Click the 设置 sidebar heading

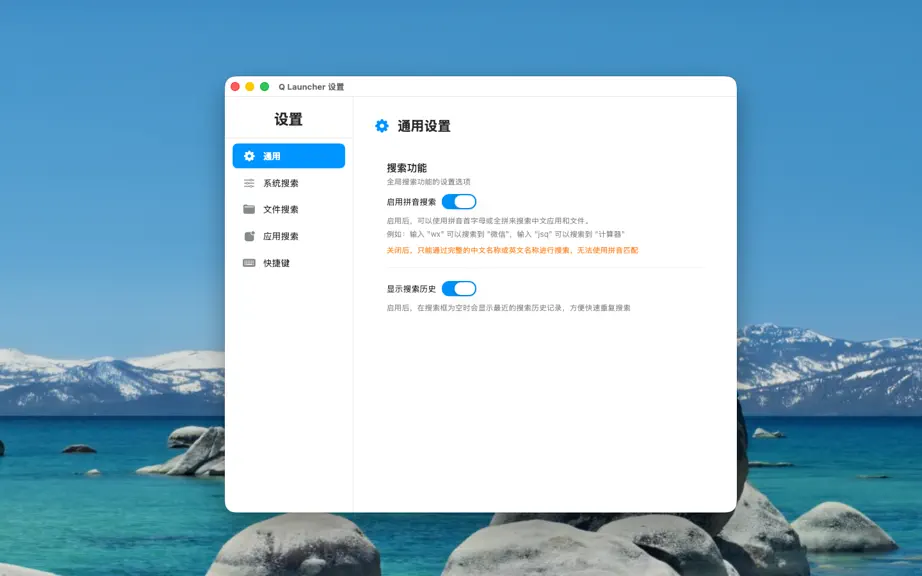[x=288, y=119]
